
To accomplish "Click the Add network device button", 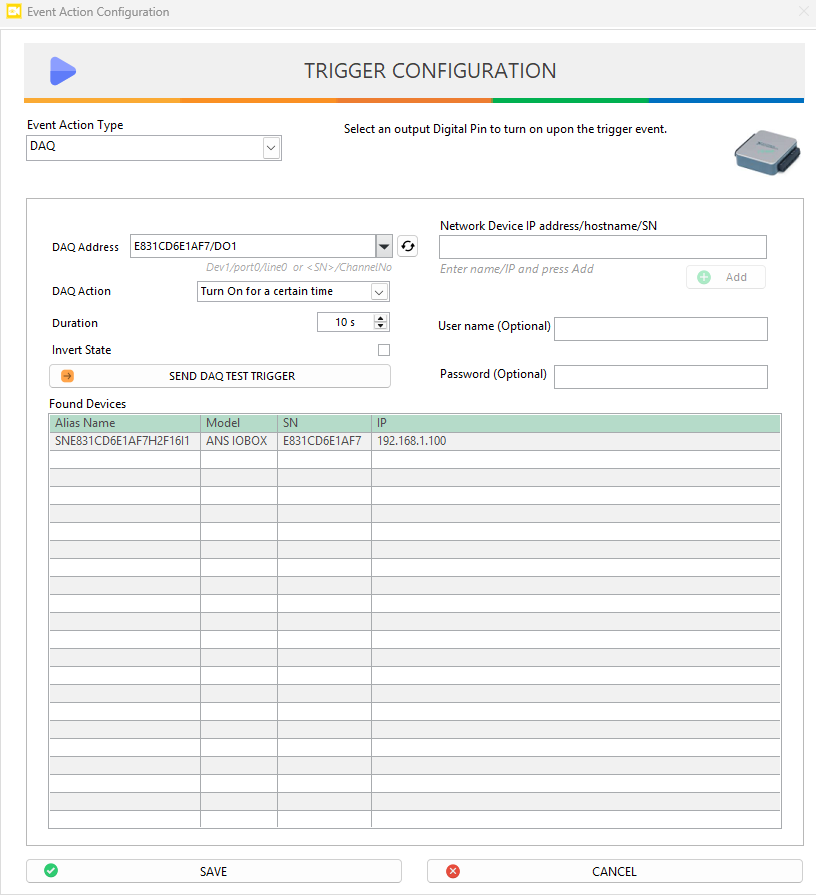I will [x=725, y=277].
